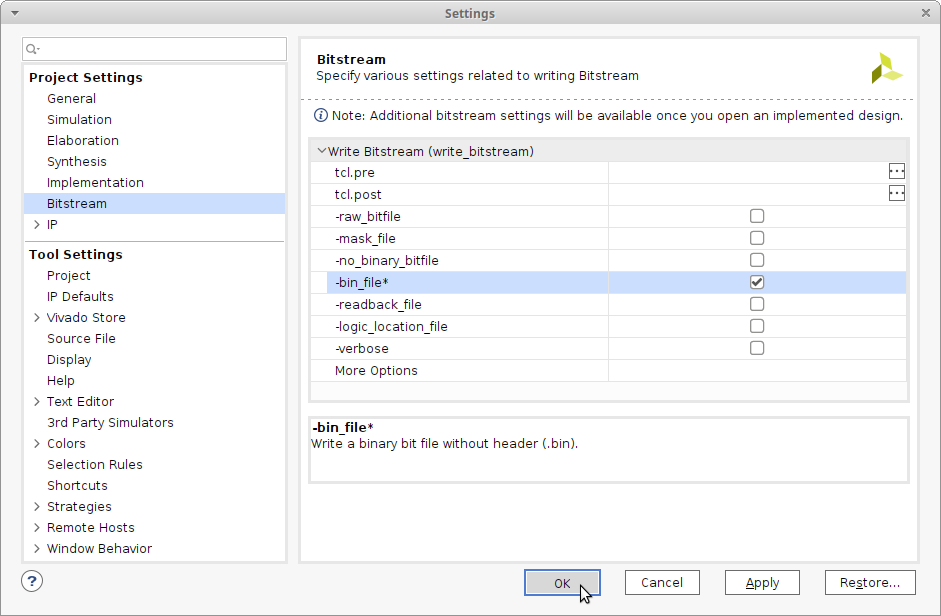Open the window menu arrow in title bar

click(x=14, y=13)
